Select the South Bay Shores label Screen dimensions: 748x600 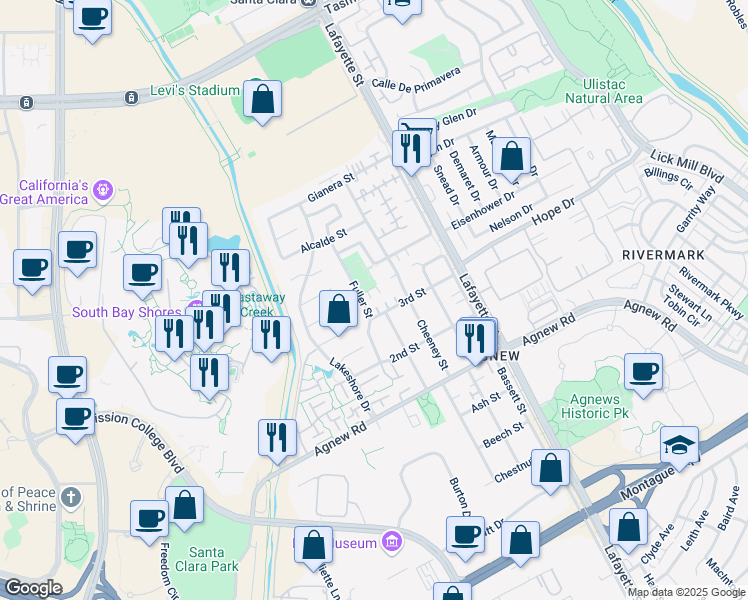click(x=126, y=312)
